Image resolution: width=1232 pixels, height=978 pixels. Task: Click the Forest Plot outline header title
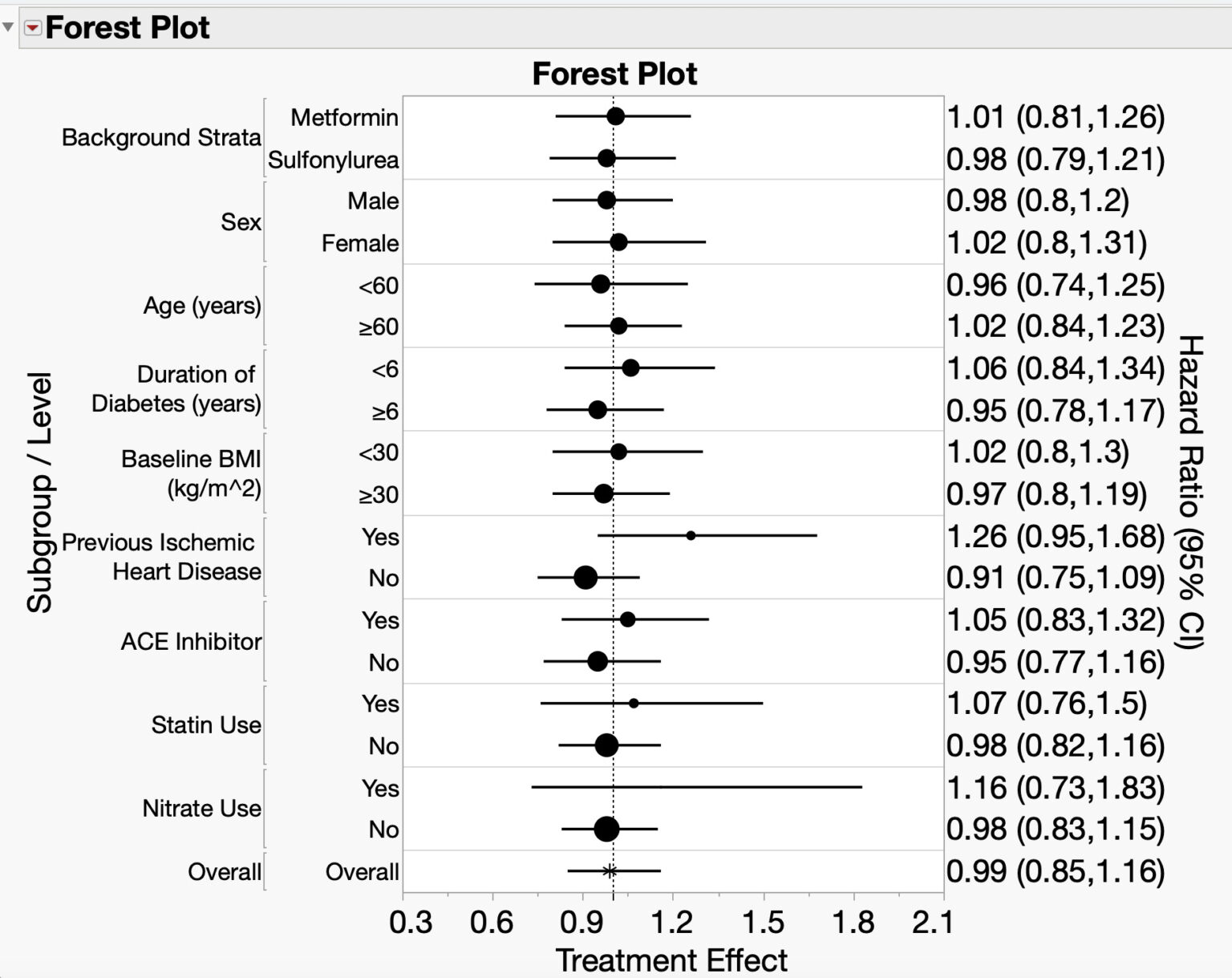127,28
